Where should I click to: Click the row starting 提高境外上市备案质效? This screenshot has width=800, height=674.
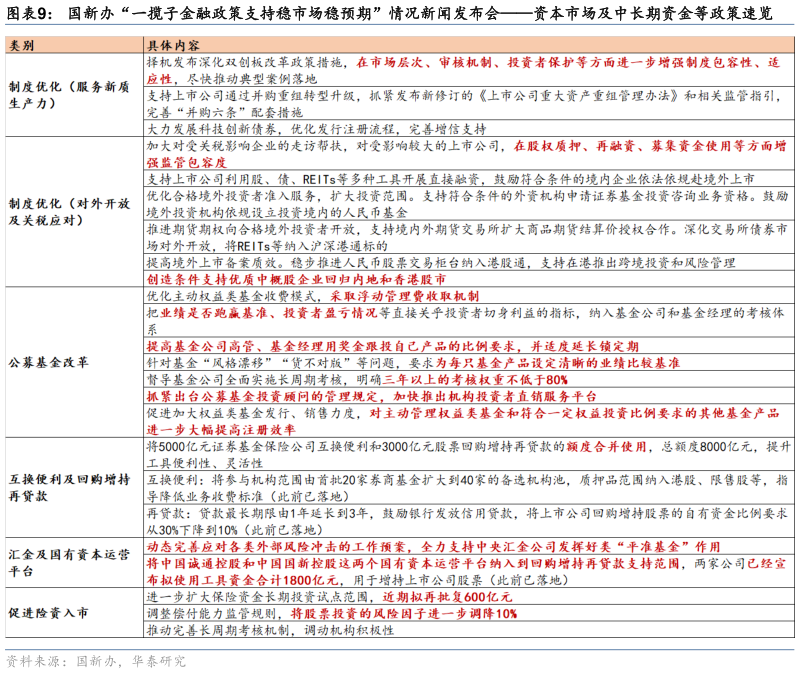click(440, 263)
